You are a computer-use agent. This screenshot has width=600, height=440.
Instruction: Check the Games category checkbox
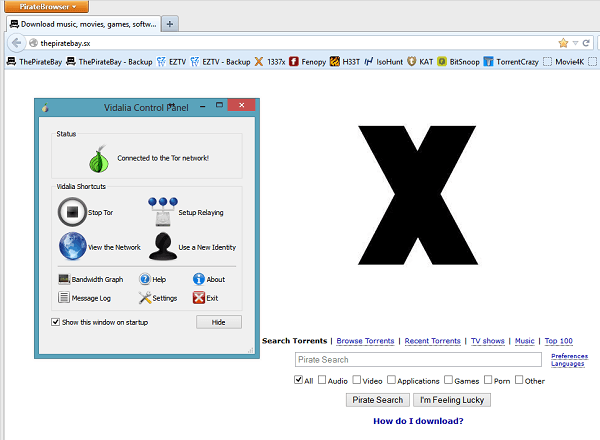(x=448, y=380)
